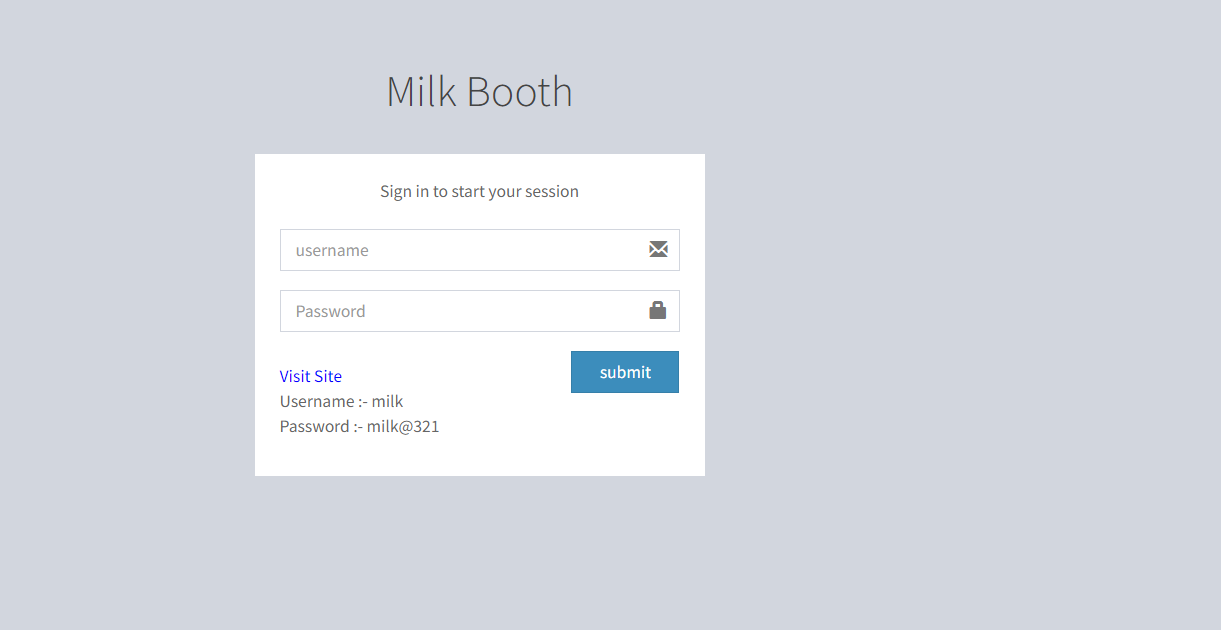1221x630 pixels.
Task: Click inside the username input field
Action: click(450, 249)
